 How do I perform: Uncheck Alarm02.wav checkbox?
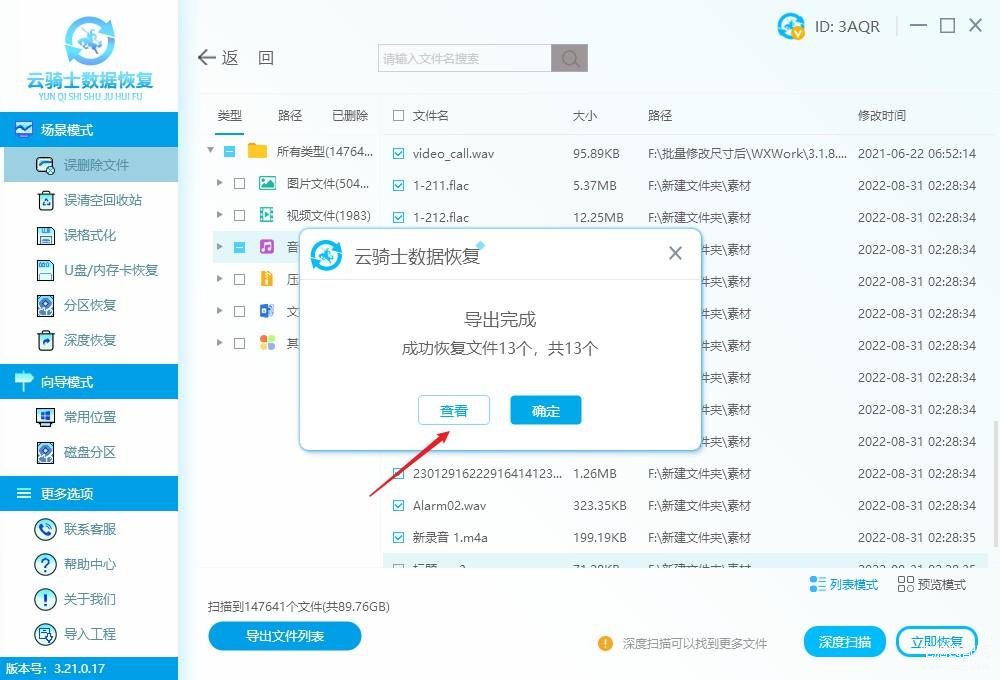(x=399, y=506)
